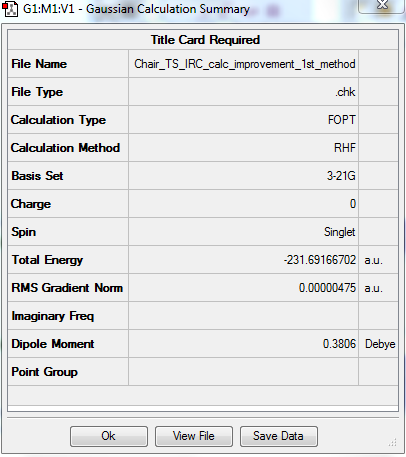The height and width of the screenshot is (457, 406).
Task: Click the empty Point Group value cell
Action: (244, 372)
